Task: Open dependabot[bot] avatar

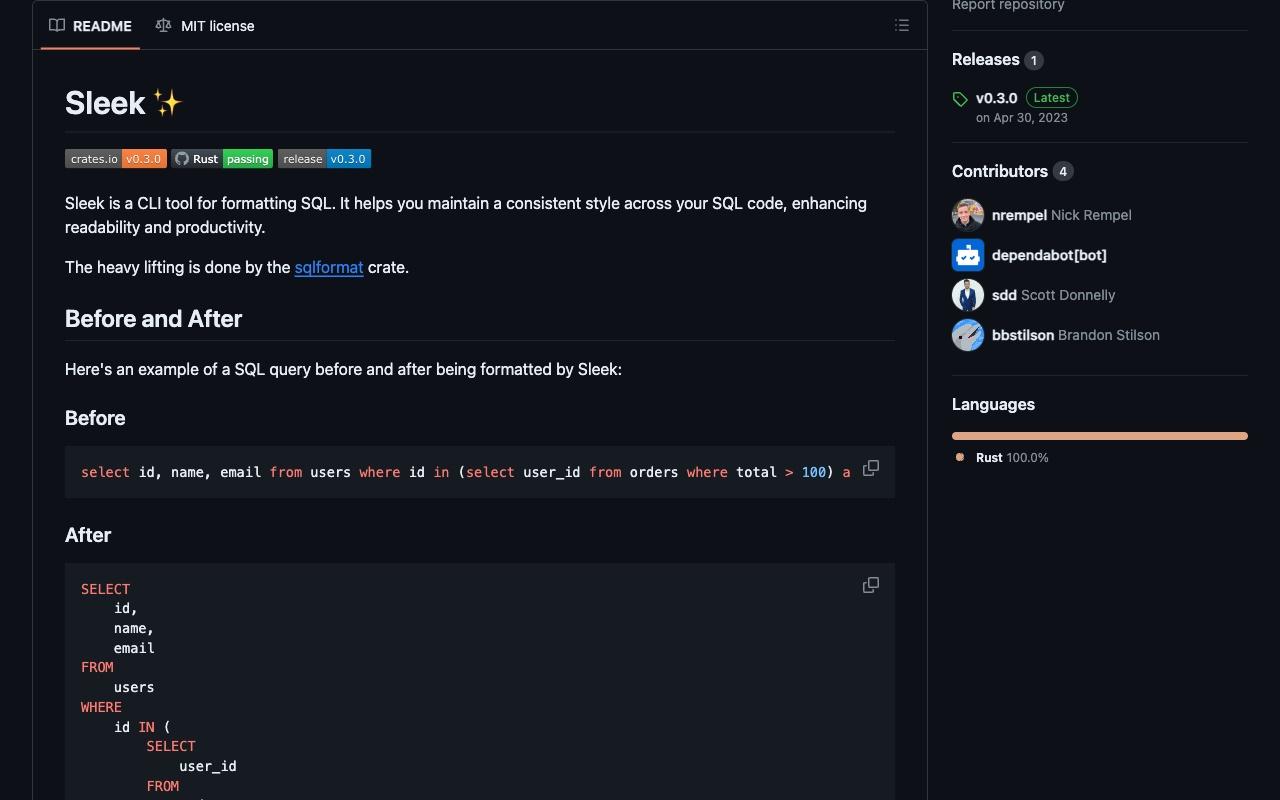Action: tap(968, 255)
